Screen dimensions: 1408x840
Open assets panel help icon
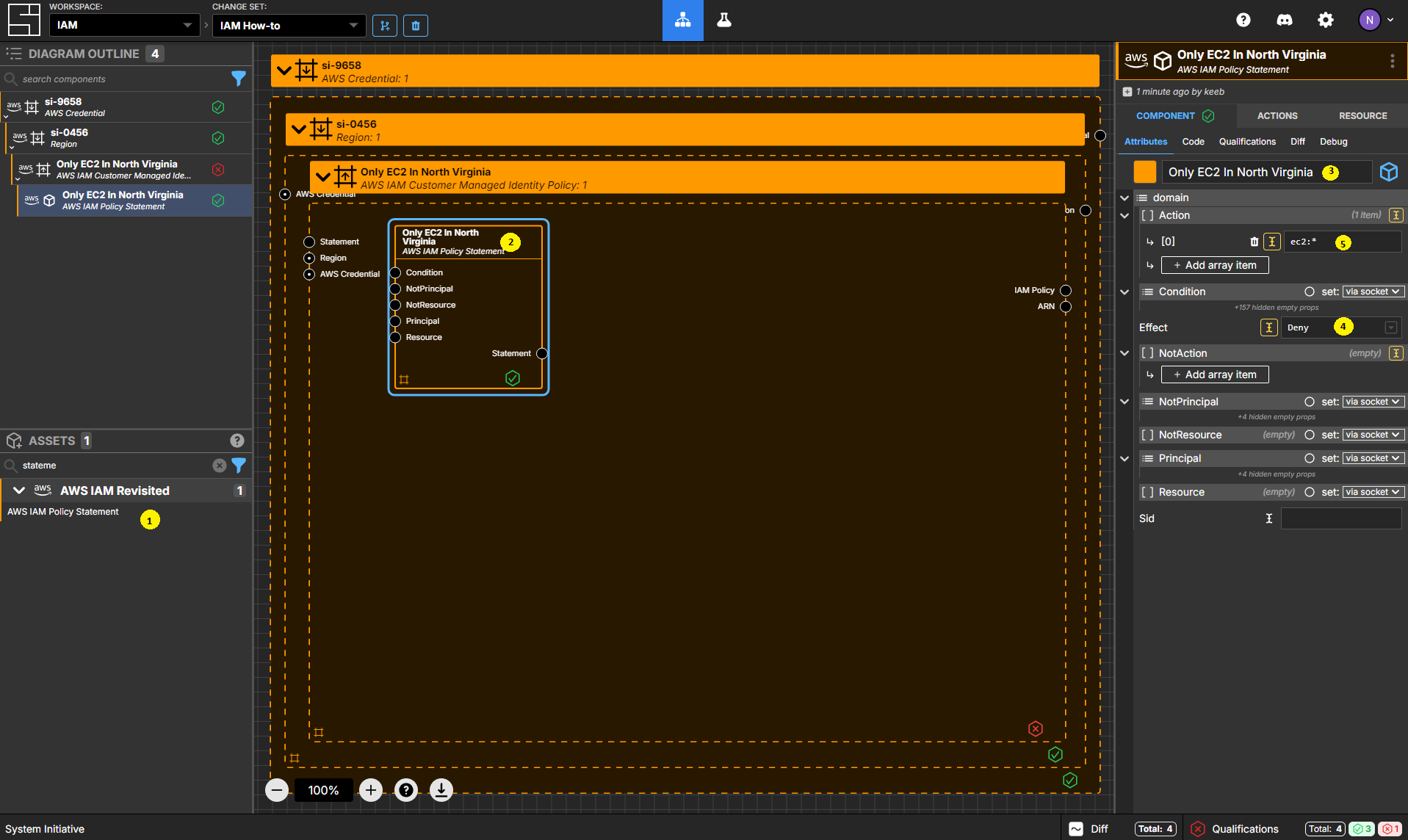(237, 441)
